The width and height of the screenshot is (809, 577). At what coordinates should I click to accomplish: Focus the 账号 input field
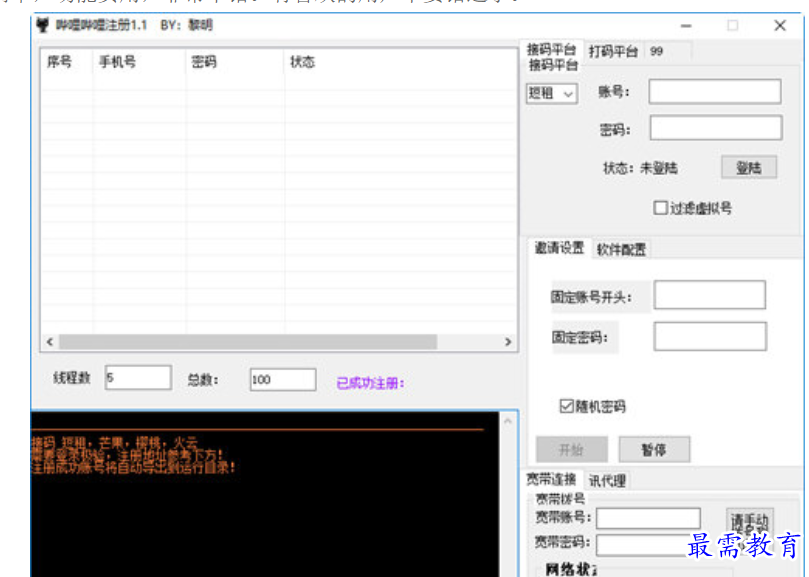click(x=715, y=91)
